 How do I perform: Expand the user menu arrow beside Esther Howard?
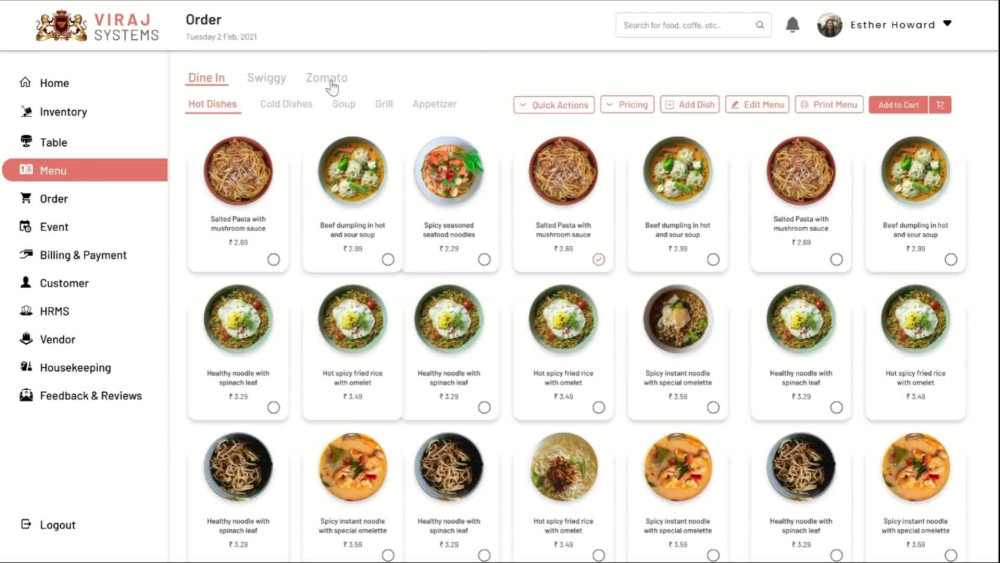[x=948, y=24]
